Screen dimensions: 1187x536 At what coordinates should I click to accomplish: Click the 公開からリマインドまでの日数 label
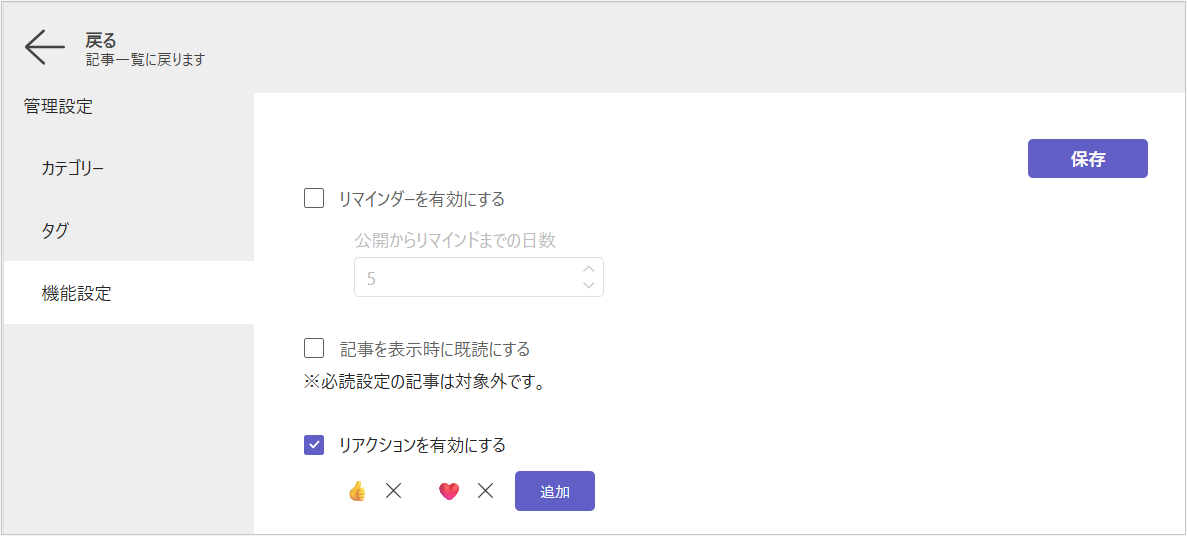coord(455,240)
